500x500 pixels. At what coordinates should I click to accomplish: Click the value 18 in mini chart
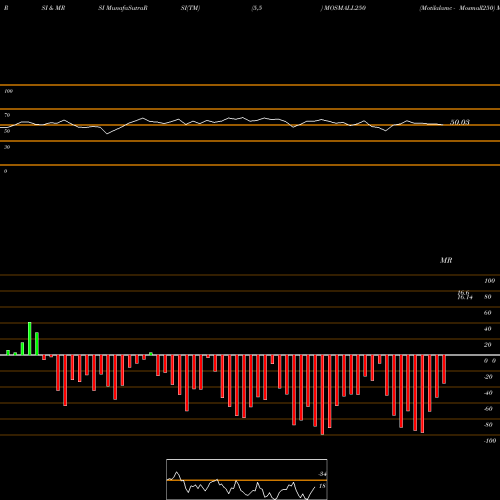coord(322,486)
